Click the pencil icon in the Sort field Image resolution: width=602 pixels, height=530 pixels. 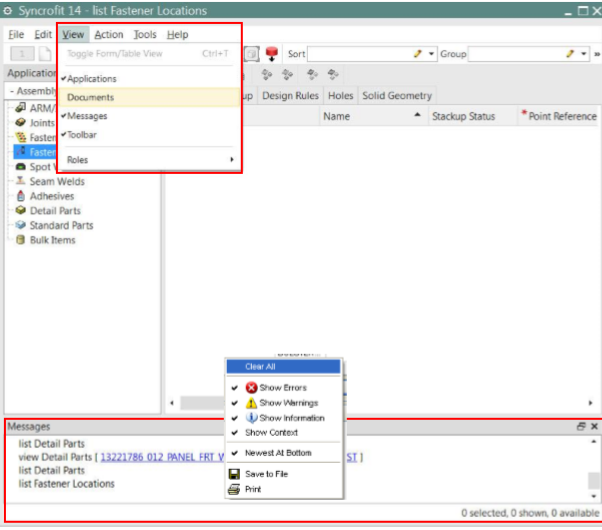click(x=417, y=54)
